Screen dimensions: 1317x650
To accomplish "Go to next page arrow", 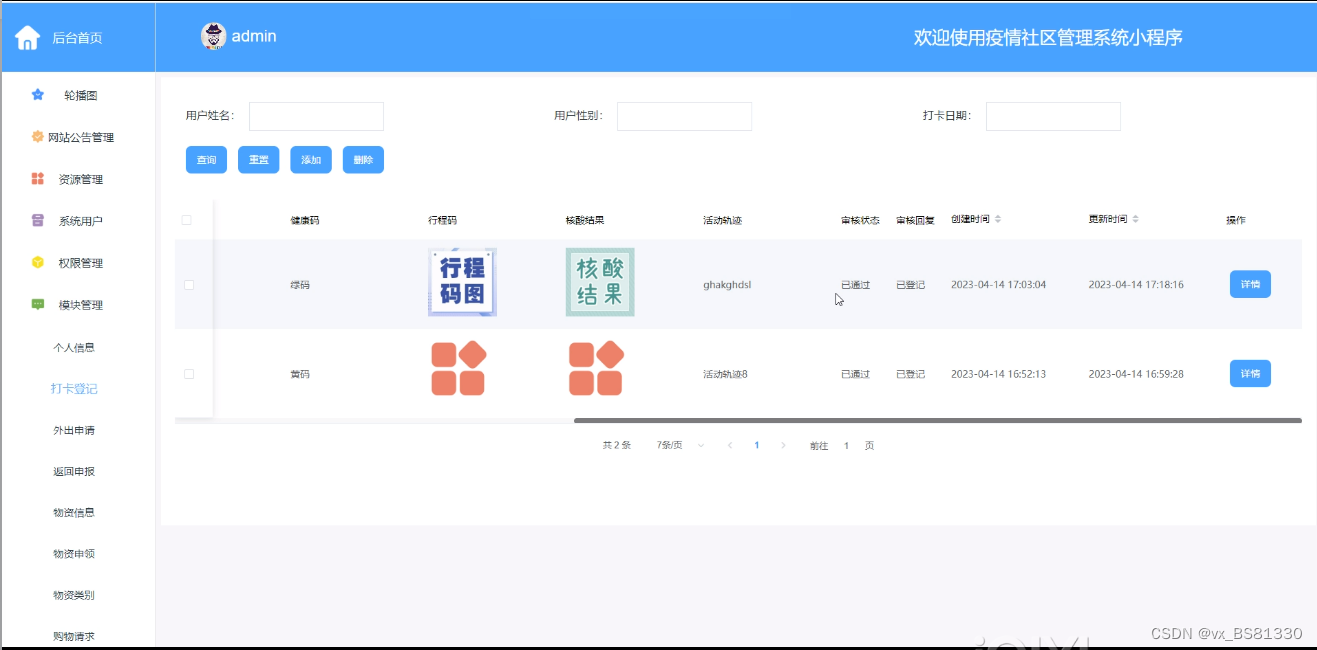I will coord(783,446).
